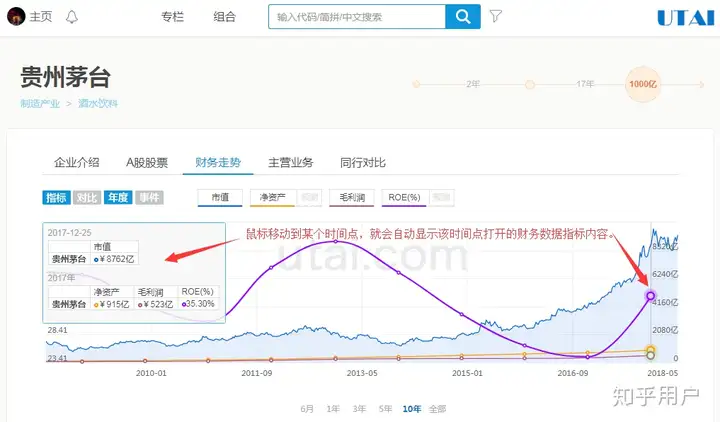The image size is (720, 422).
Task: Select the 5年 time range
Action: tap(385, 409)
